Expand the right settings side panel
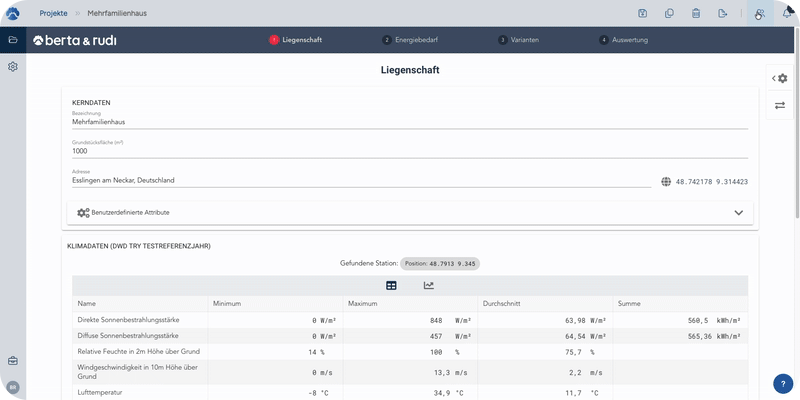The height and width of the screenshot is (400, 800). click(779, 78)
